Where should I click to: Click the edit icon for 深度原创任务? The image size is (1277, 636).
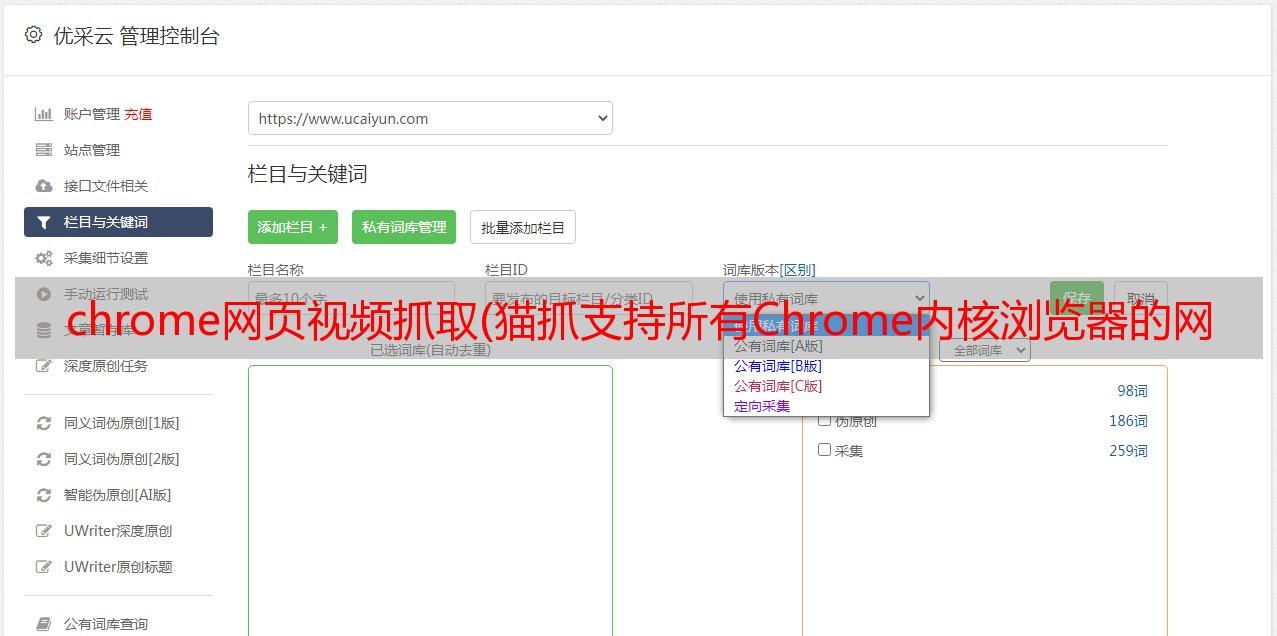[x=43, y=366]
